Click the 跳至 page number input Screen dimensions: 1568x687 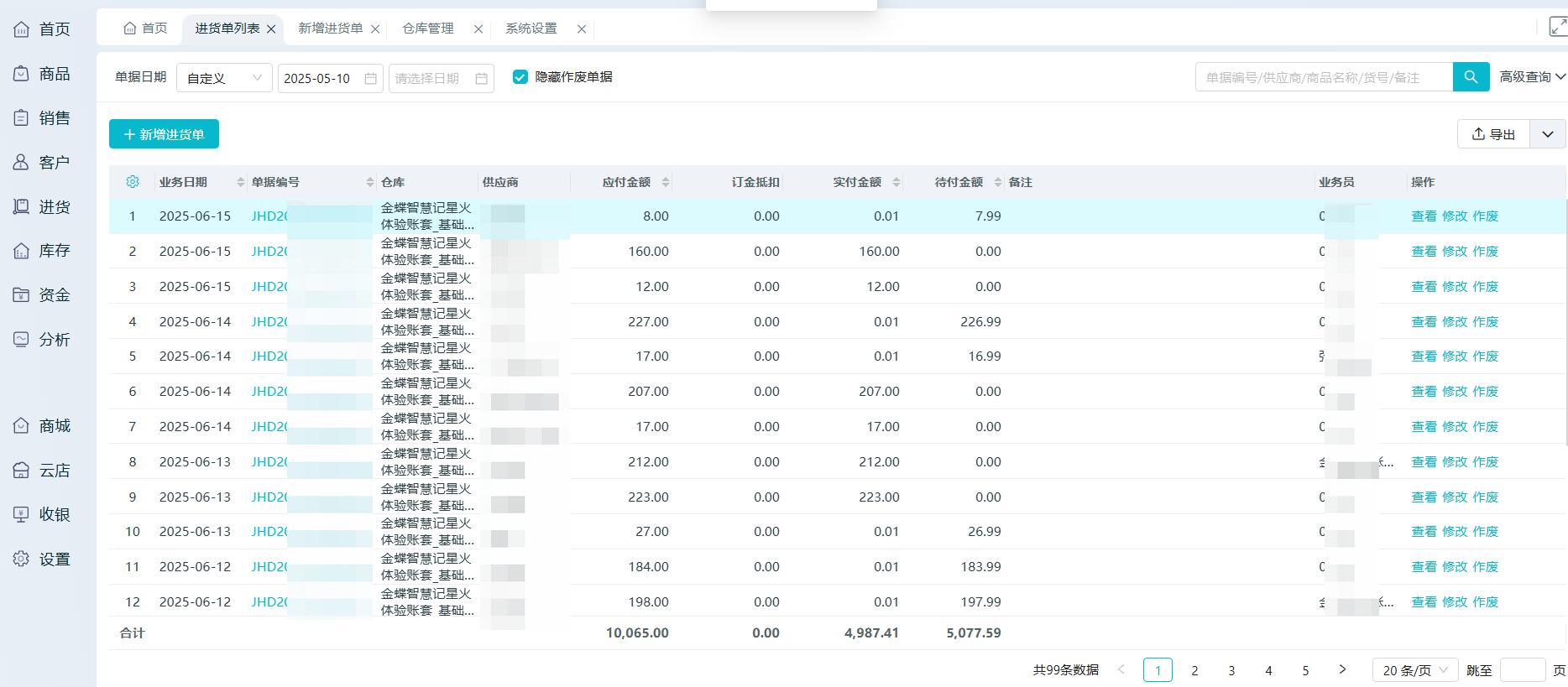(x=1523, y=670)
